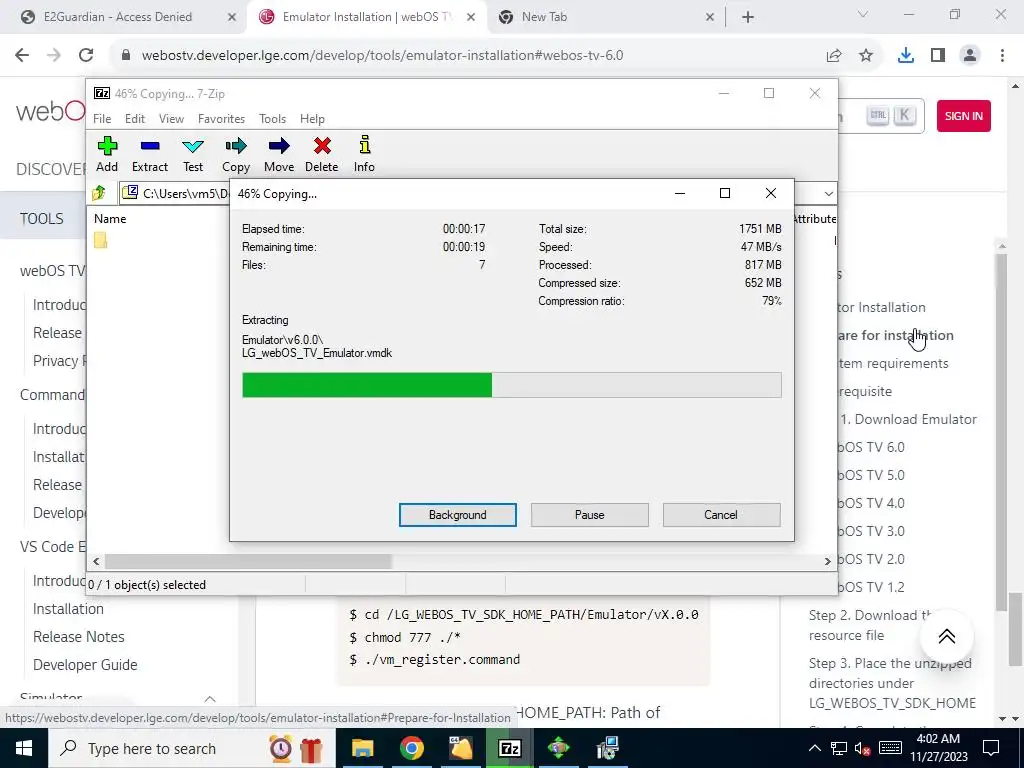Open the Chrome profile icon

pyautogui.click(x=970, y=56)
